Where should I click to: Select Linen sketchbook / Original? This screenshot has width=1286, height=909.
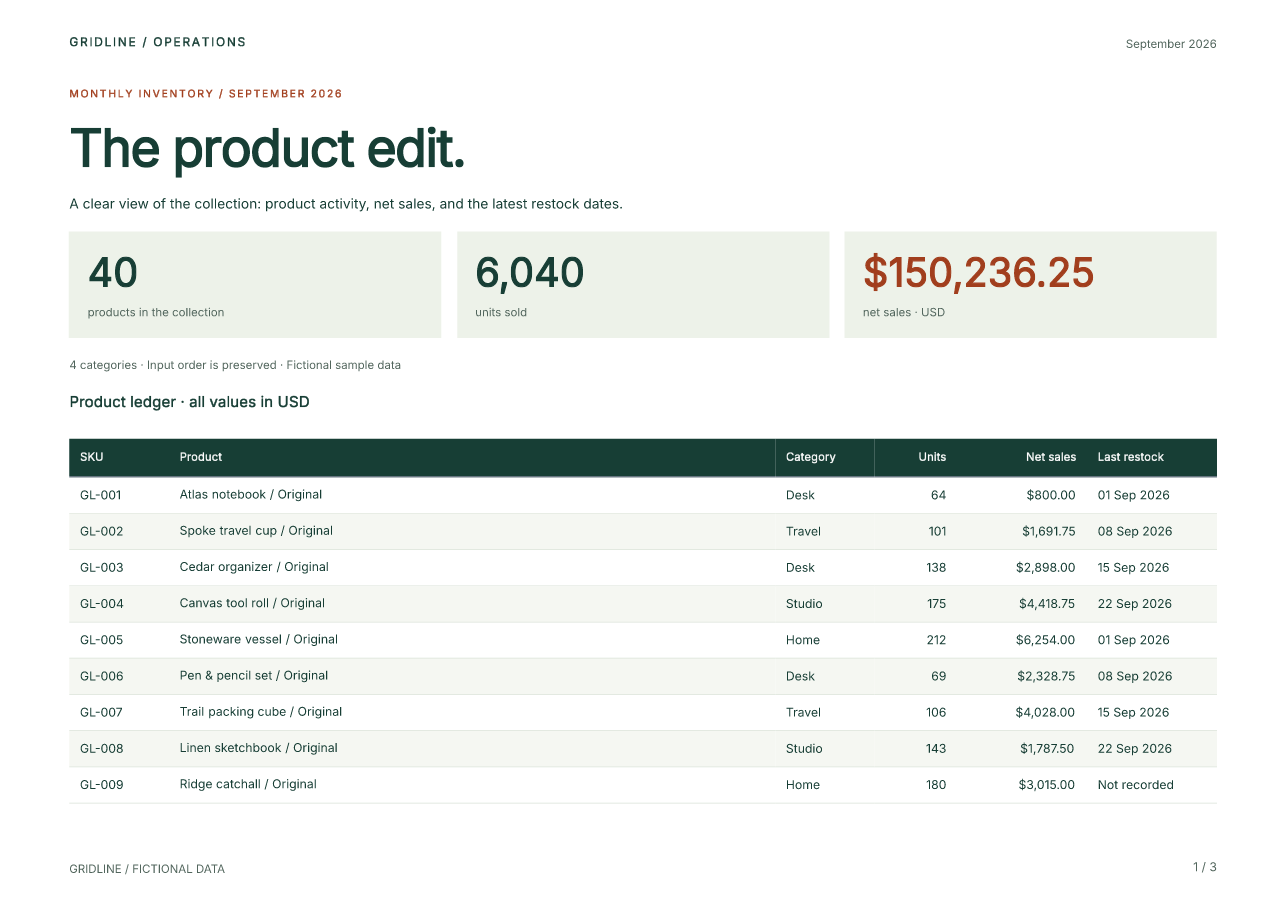(x=259, y=747)
